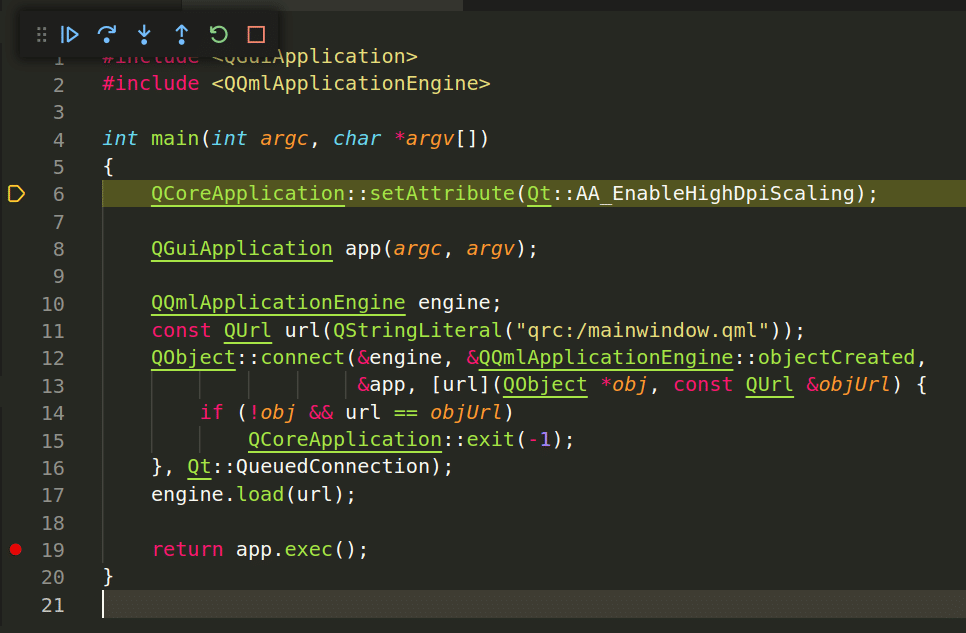The width and height of the screenshot is (966, 633).
Task: Step Out using the up-arrow icon
Action: (181, 35)
